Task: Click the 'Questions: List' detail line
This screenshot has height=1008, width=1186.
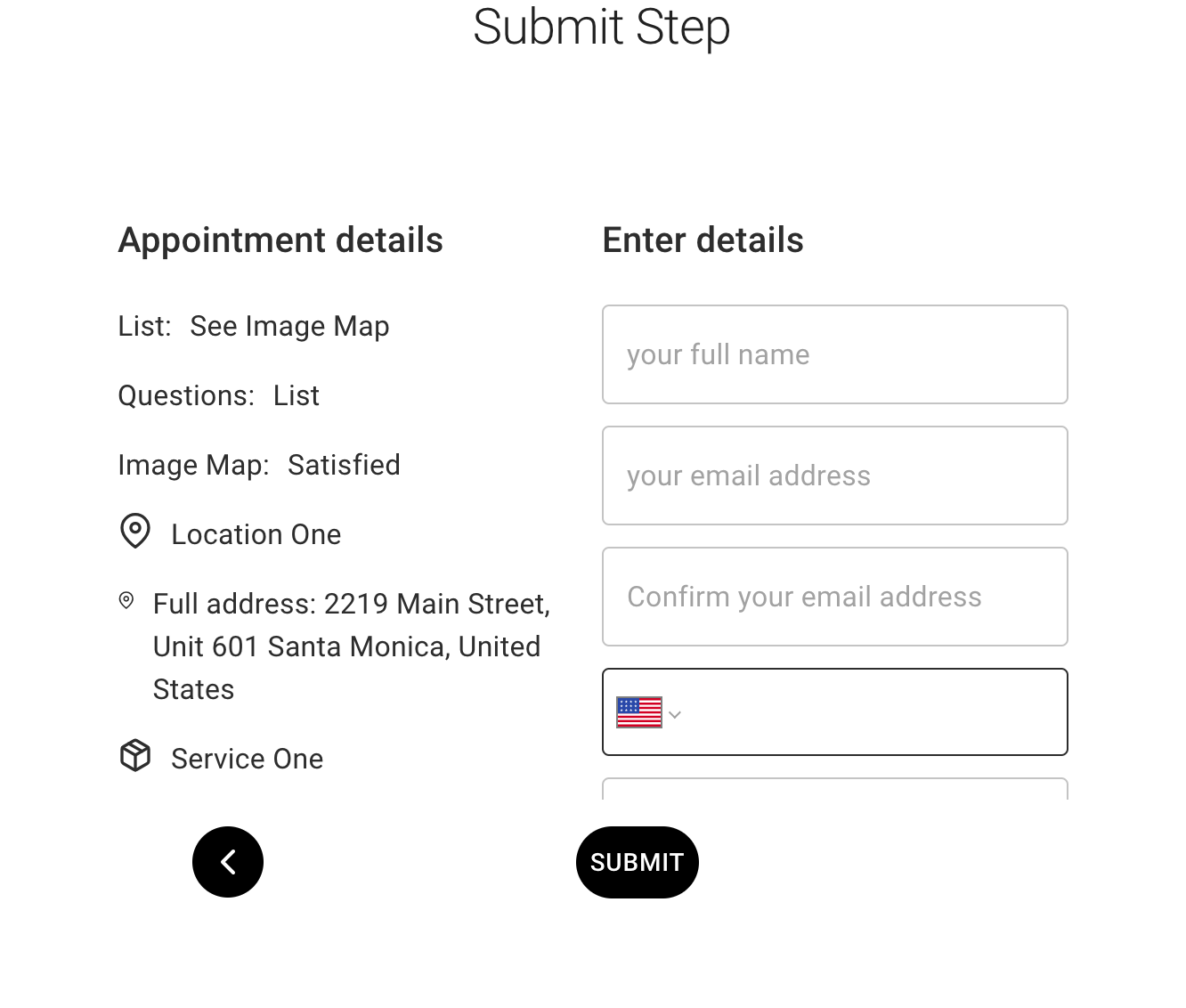Action: coord(219,395)
